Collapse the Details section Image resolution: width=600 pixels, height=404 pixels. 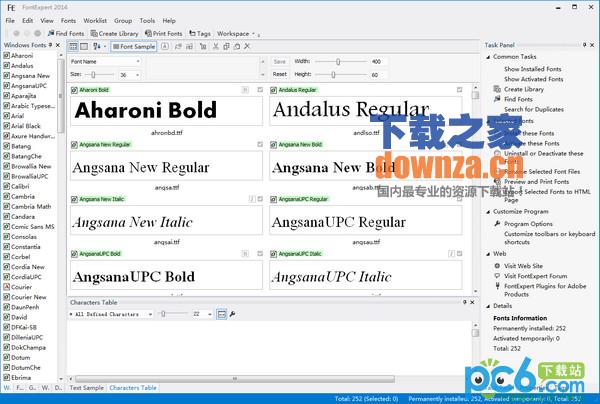(488, 306)
